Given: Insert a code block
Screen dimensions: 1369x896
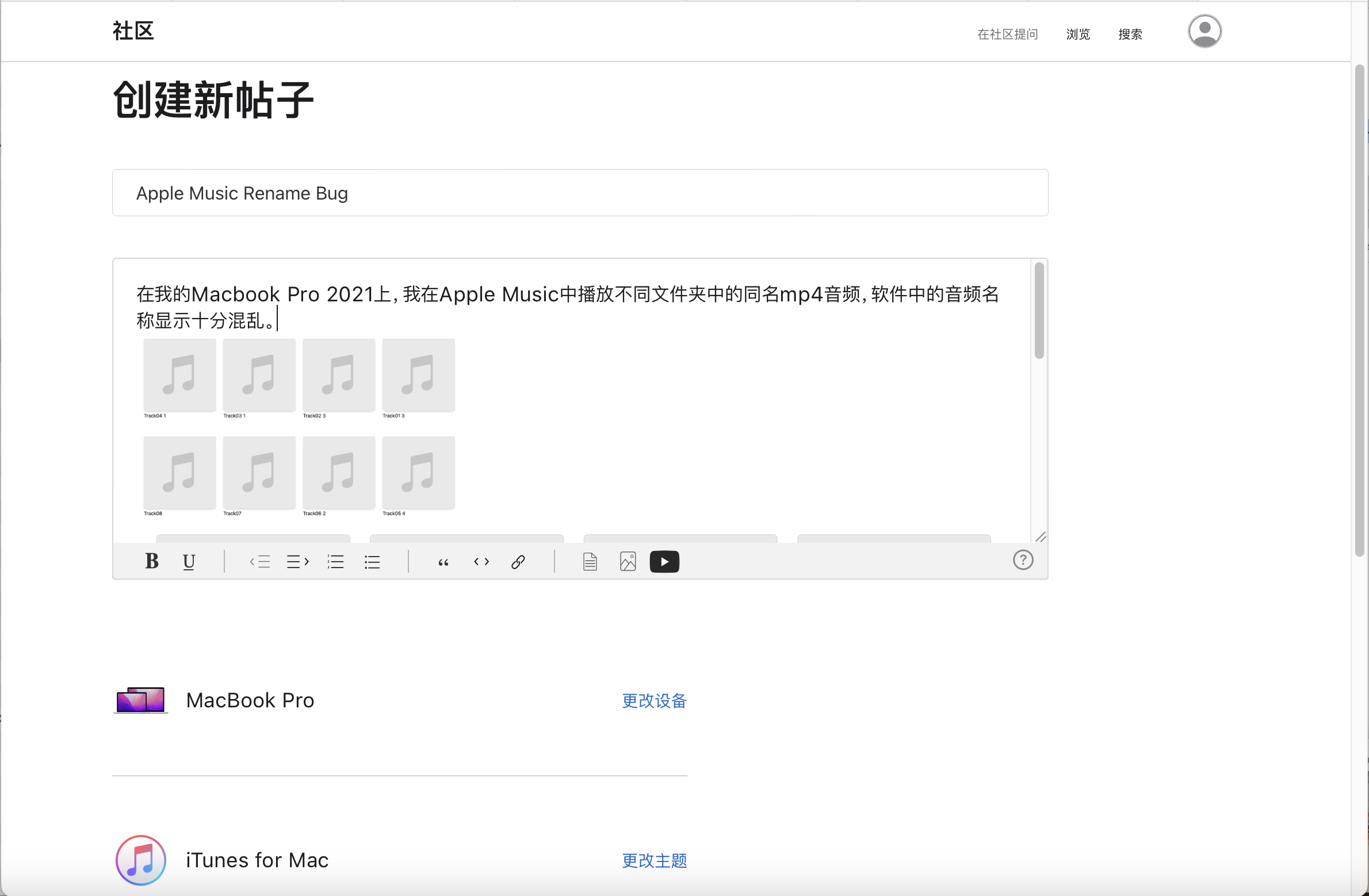Looking at the screenshot, I should click(x=481, y=561).
